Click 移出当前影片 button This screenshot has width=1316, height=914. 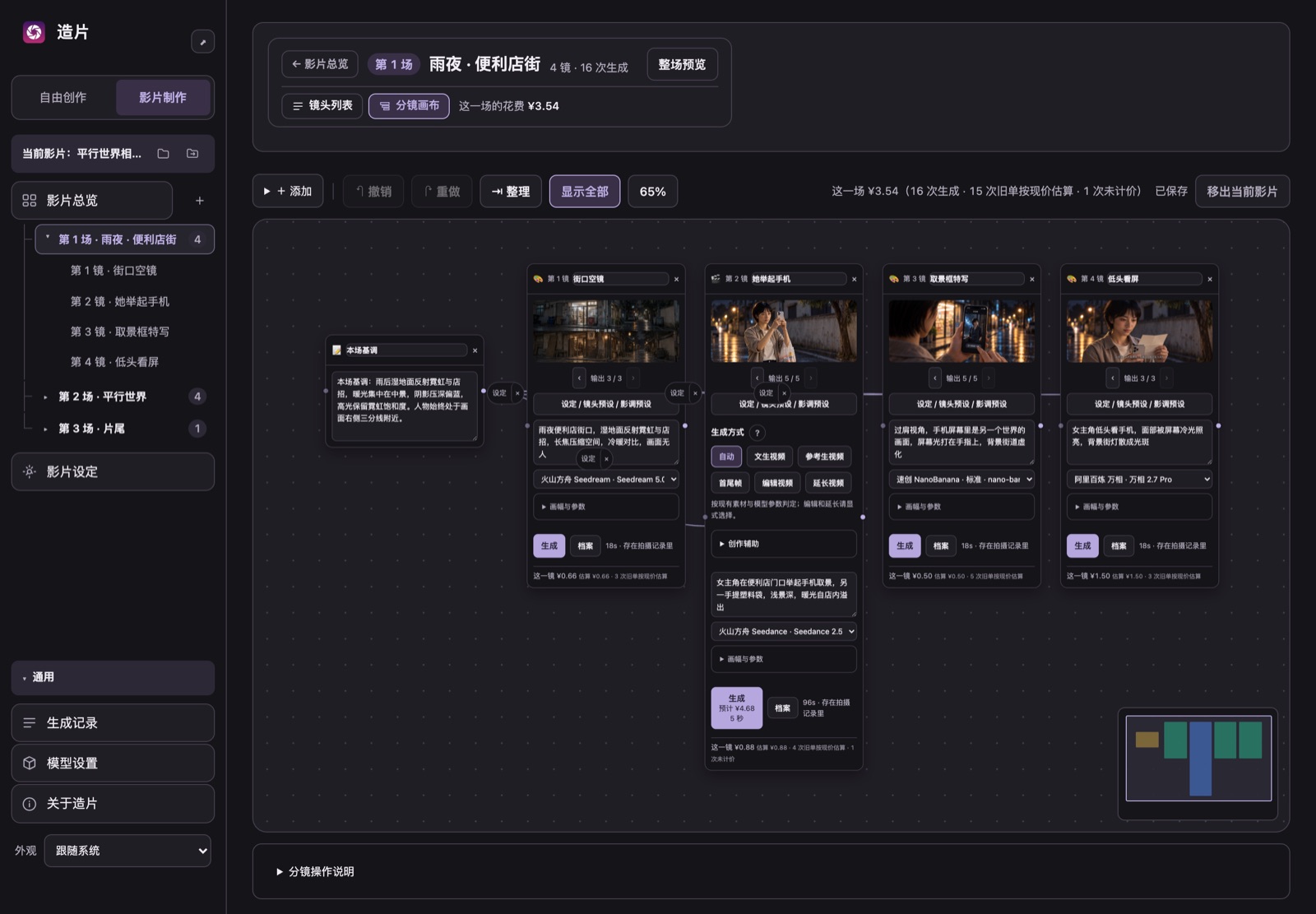coord(1242,192)
